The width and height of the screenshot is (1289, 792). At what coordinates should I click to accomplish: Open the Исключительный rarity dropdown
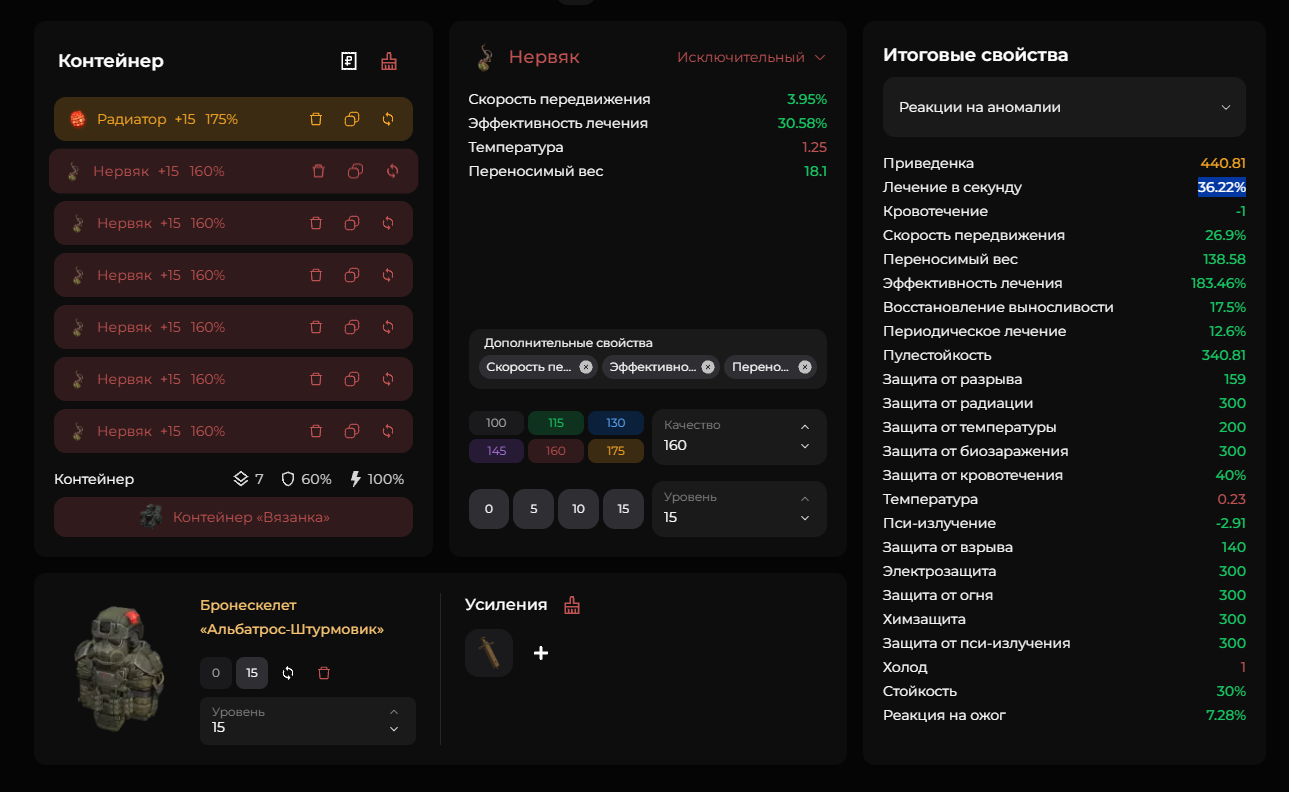[751, 58]
